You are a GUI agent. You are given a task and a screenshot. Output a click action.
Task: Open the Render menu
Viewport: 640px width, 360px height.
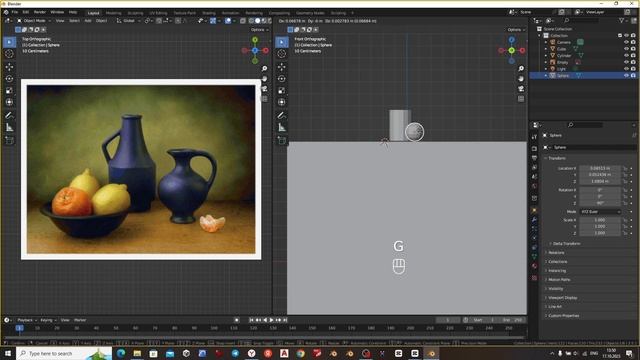click(x=40, y=12)
